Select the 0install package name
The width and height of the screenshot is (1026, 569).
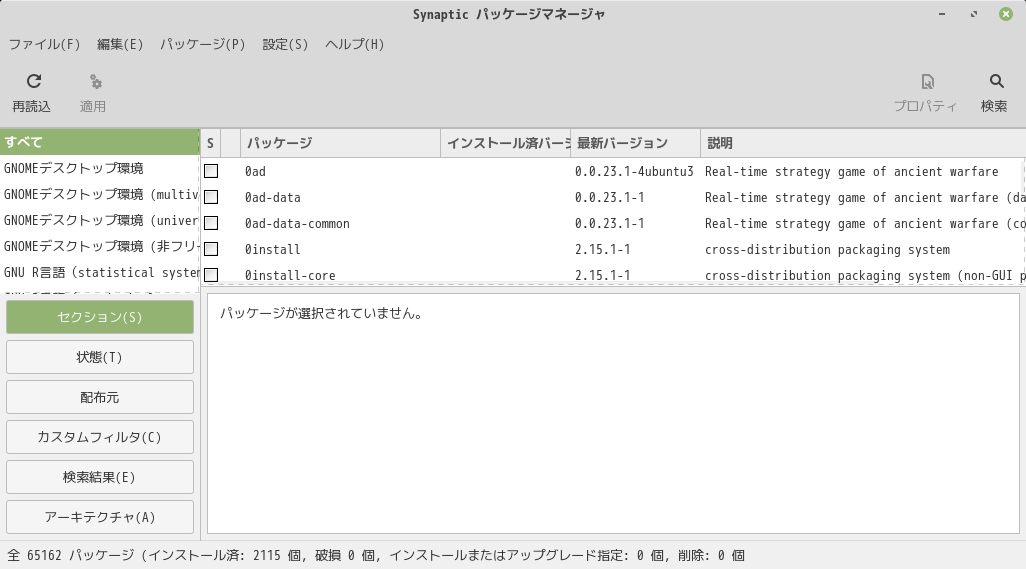273,250
